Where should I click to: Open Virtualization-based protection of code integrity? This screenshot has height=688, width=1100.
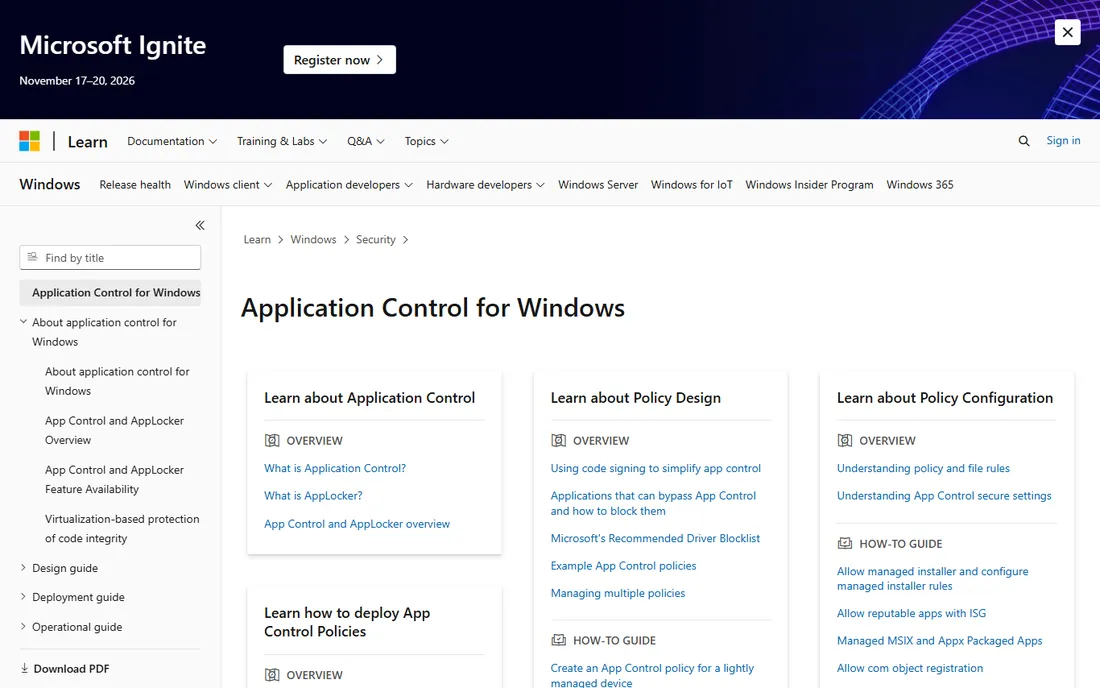pyautogui.click(x=122, y=528)
